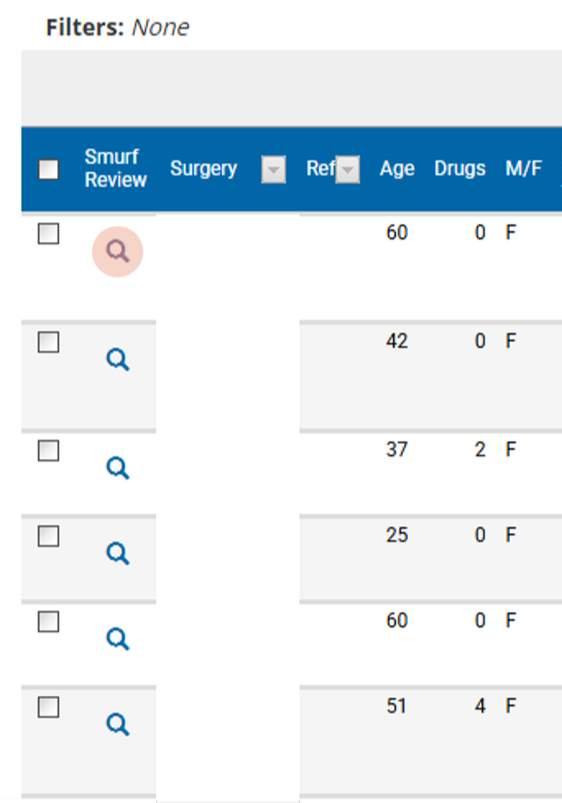Open the Ref column dropdown arrow

[348, 170]
